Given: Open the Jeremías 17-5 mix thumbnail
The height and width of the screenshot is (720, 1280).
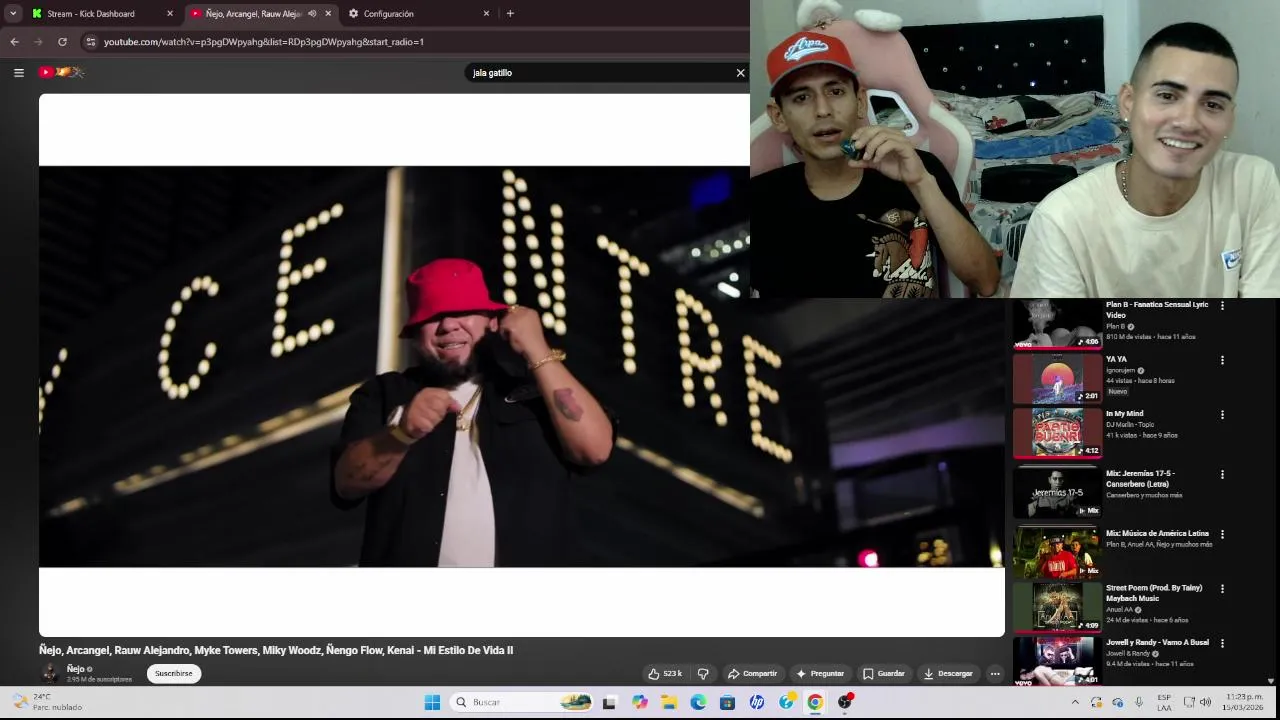Looking at the screenshot, I should coord(1057,492).
